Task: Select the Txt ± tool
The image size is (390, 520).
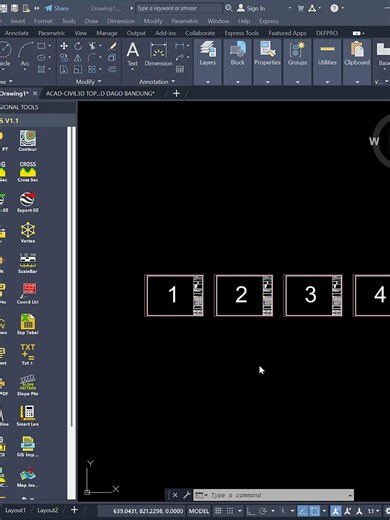Action: point(28,354)
